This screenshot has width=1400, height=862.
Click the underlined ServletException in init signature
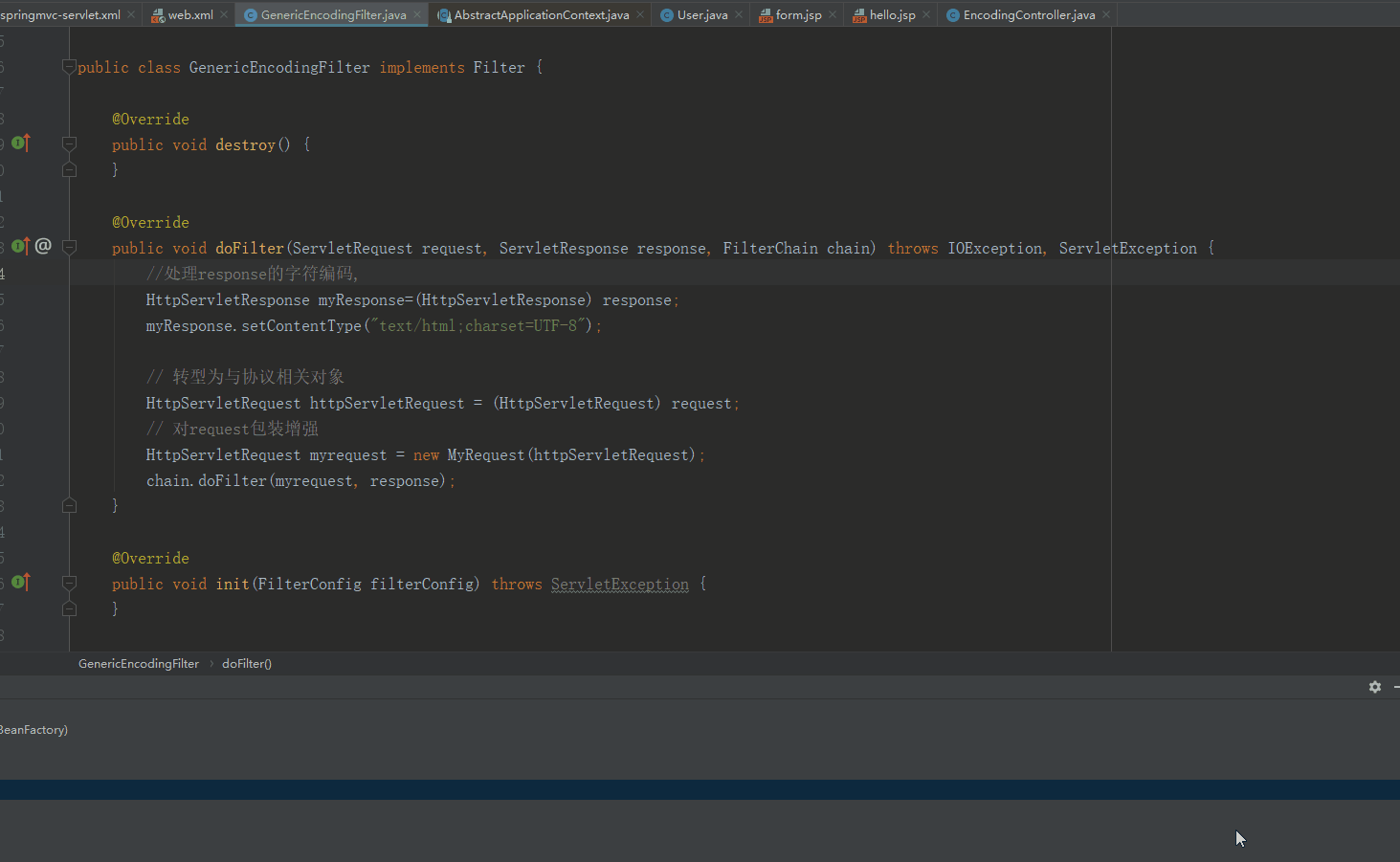click(619, 585)
